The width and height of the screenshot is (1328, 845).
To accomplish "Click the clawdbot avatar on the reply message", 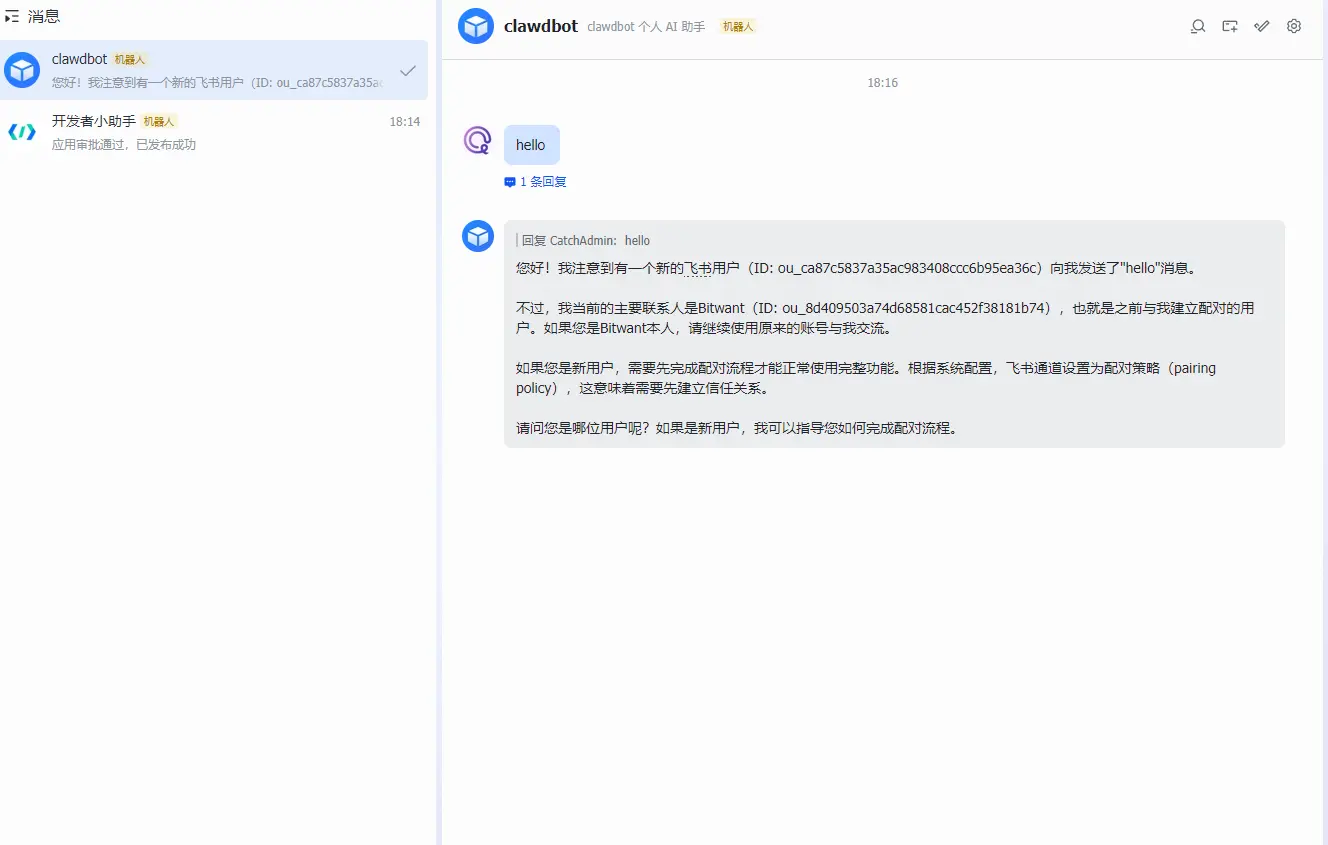I will coord(477,236).
